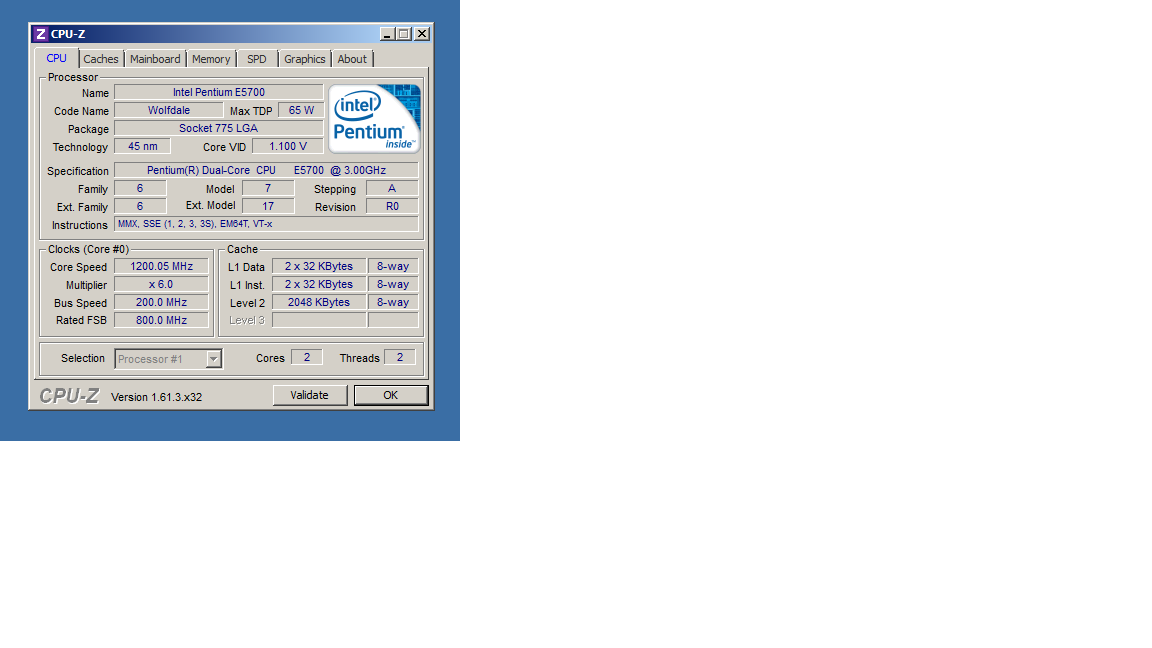This screenshot has width=1152, height=648.
Task: Click the Processor #1 dropdown arrow
Action: (213, 359)
